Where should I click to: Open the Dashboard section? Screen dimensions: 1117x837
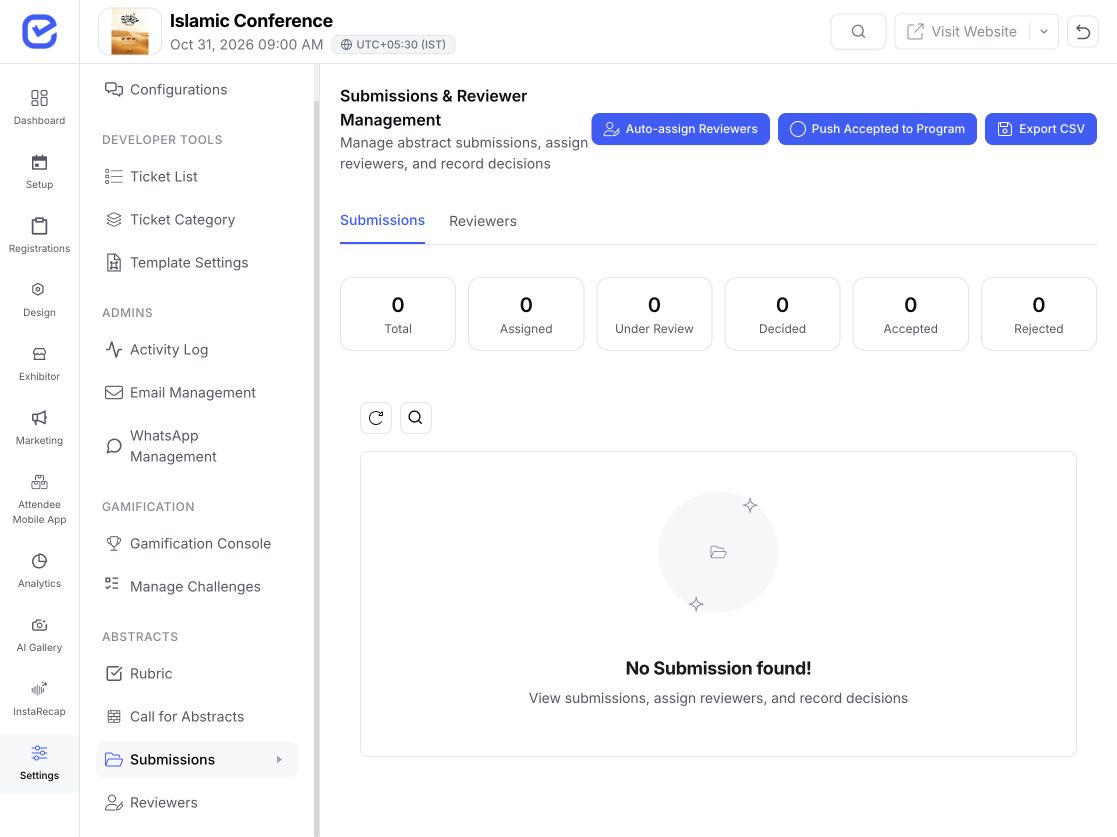coord(39,108)
